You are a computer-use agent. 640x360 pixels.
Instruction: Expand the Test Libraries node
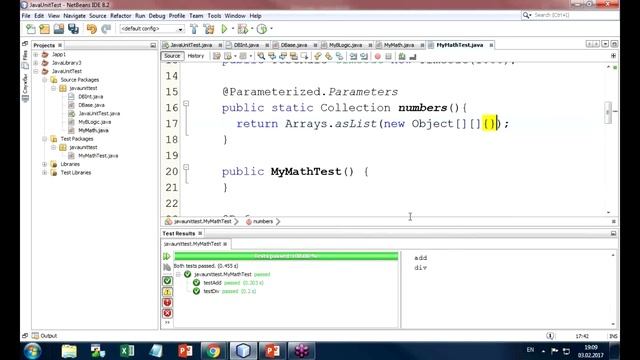44,173
